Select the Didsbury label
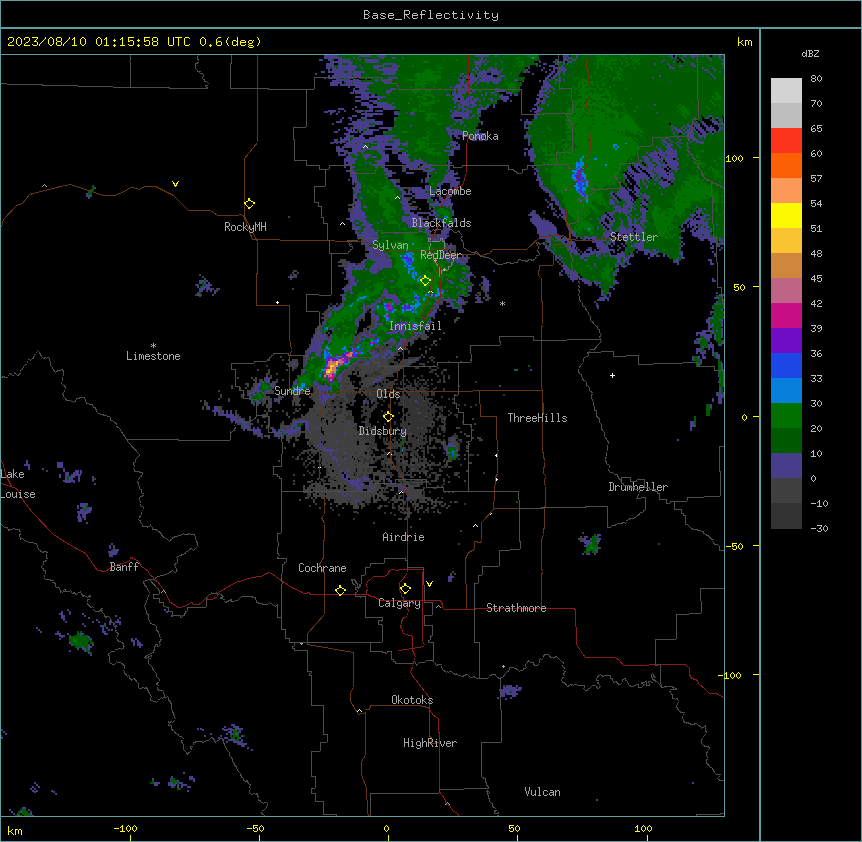862x842 pixels. [x=383, y=431]
